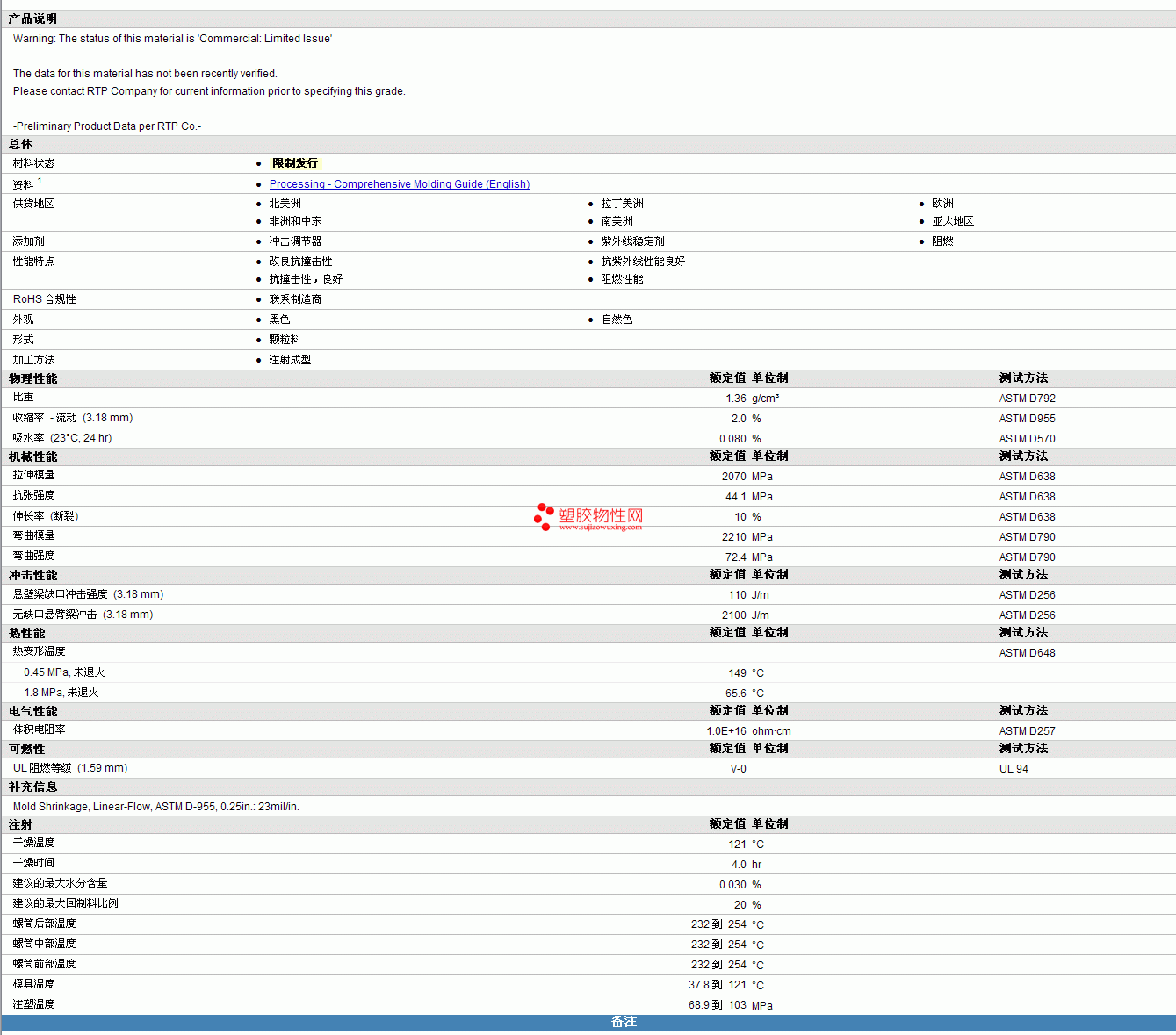Click the red dots watermark logo
This screenshot has height=1035, width=1176.
click(x=544, y=517)
